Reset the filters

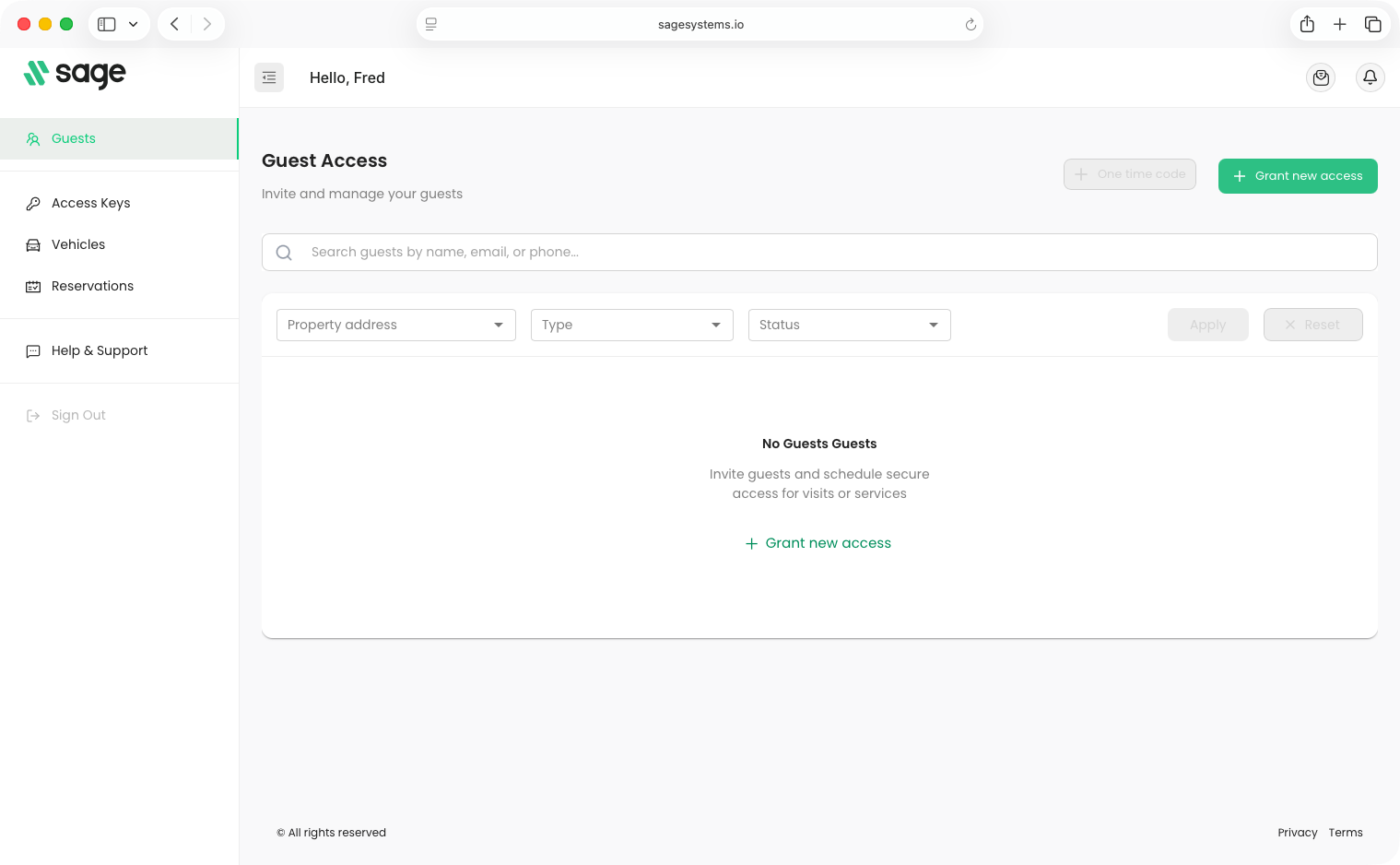pos(1313,325)
